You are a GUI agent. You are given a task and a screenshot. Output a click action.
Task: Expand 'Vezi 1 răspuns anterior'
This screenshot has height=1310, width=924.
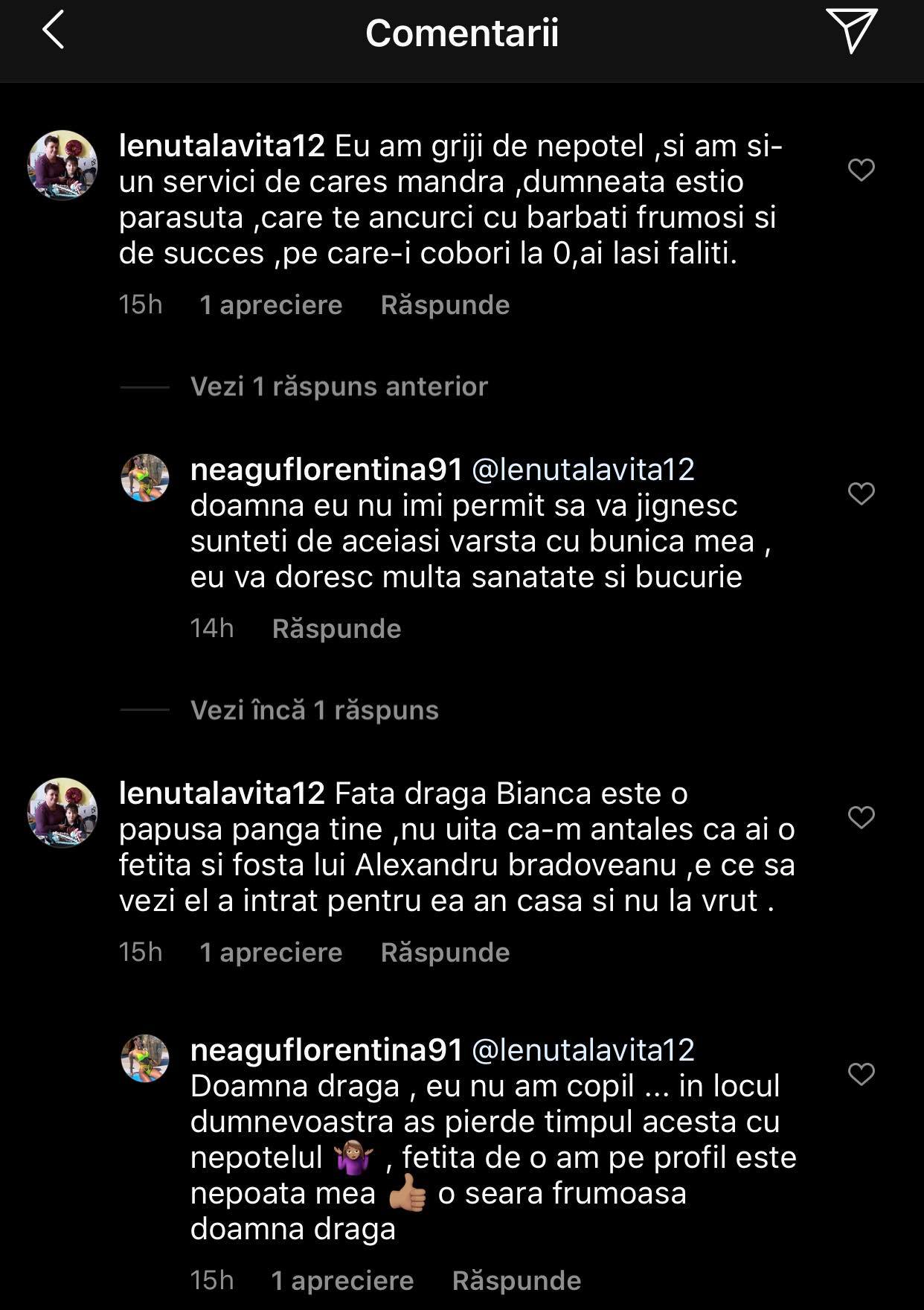click(x=339, y=386)
